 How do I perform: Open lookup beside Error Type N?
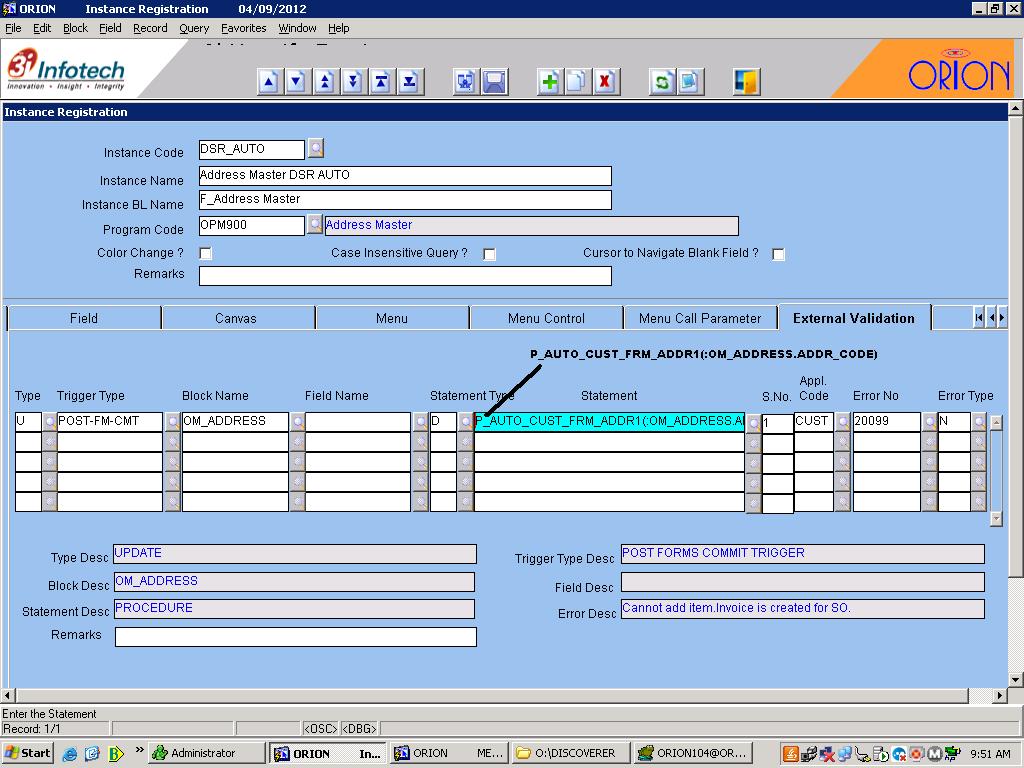tap(979, 422)
